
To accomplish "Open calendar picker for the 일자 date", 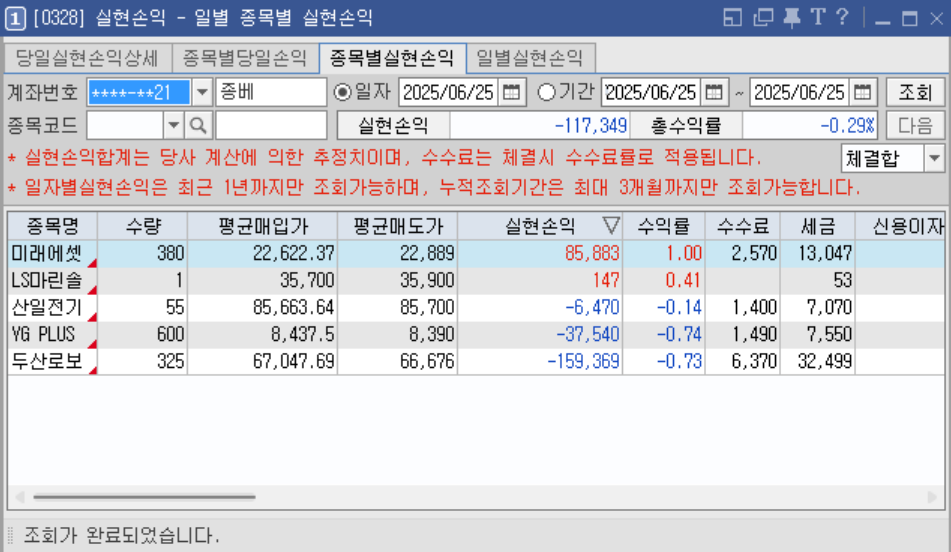I will click(512, 93).
